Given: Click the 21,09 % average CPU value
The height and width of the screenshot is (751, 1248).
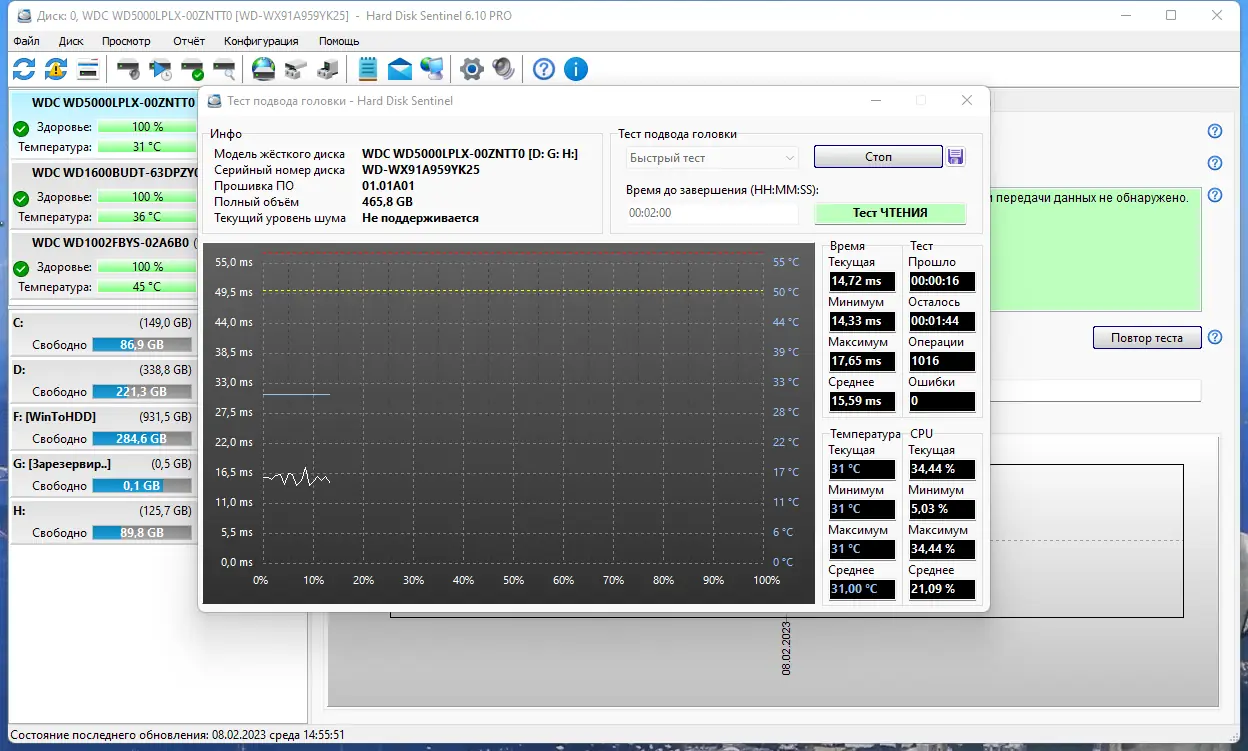Looking at the screenshot, I should click(941, 589).
